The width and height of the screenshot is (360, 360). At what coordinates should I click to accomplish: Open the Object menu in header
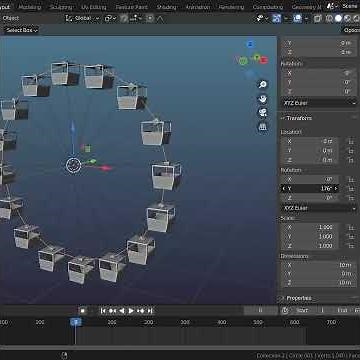click(11, 18)
